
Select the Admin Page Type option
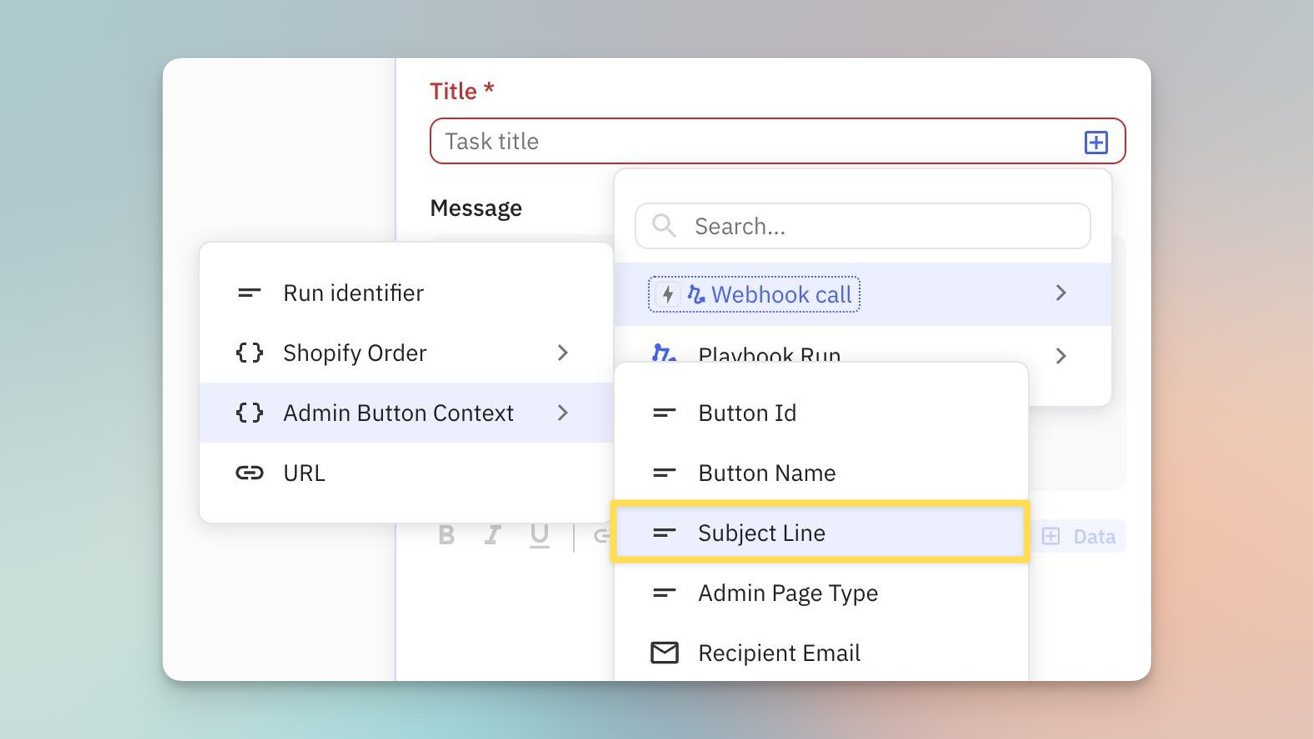(x=821, y=593)
